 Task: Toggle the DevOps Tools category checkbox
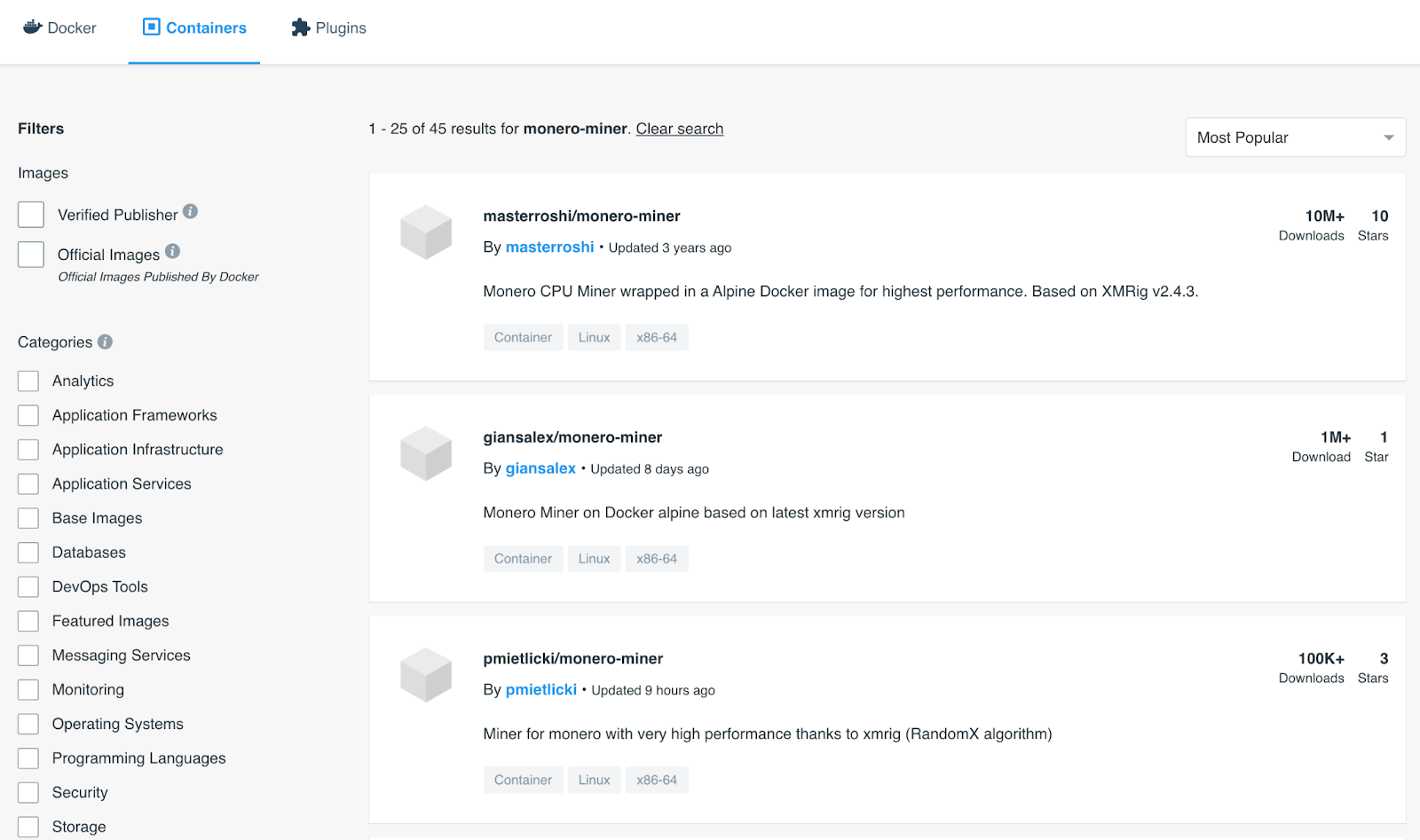click(28, 587)
